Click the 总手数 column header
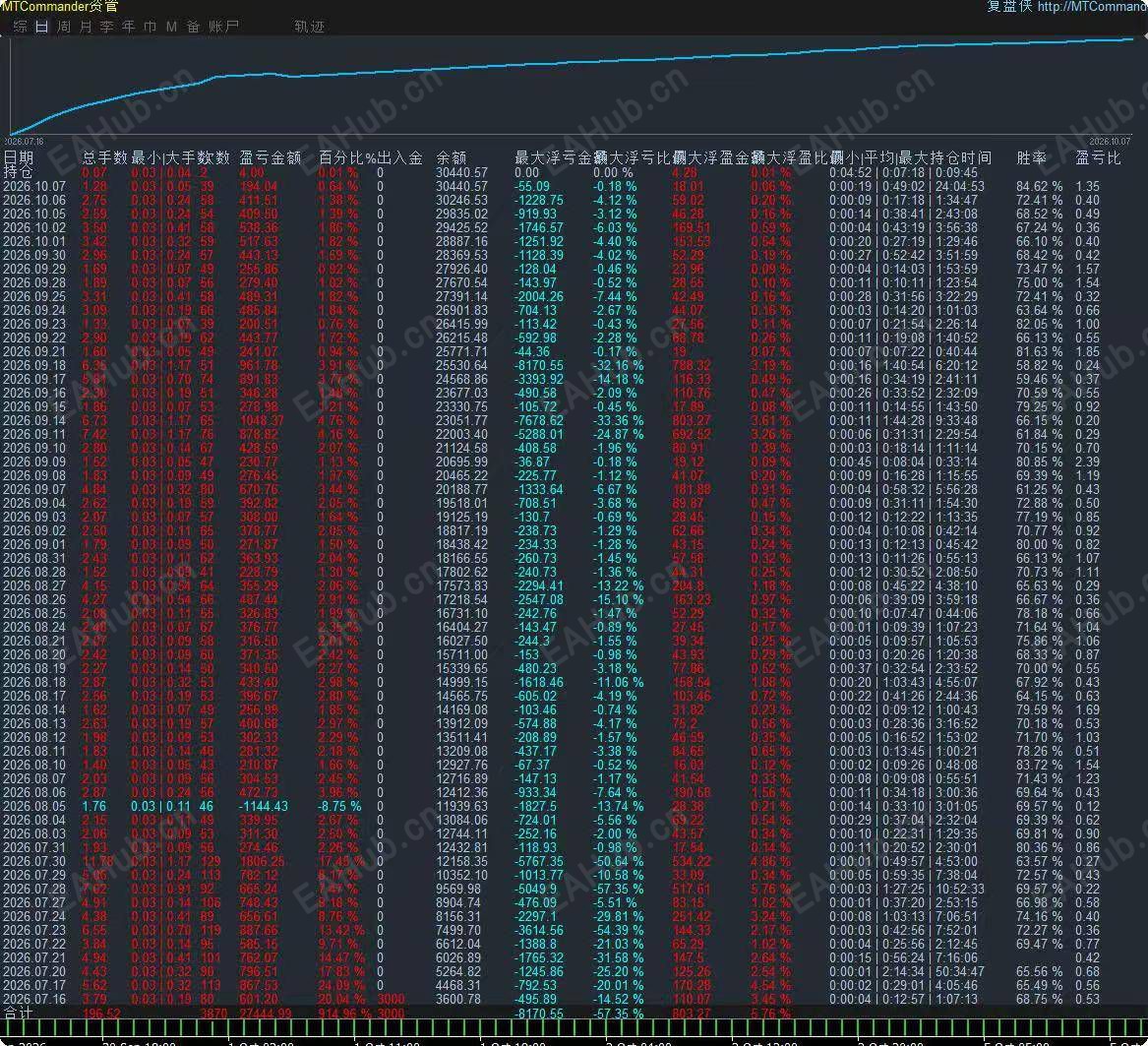The height and width of the screenshot is (1046, 1148). pos(104,157)
